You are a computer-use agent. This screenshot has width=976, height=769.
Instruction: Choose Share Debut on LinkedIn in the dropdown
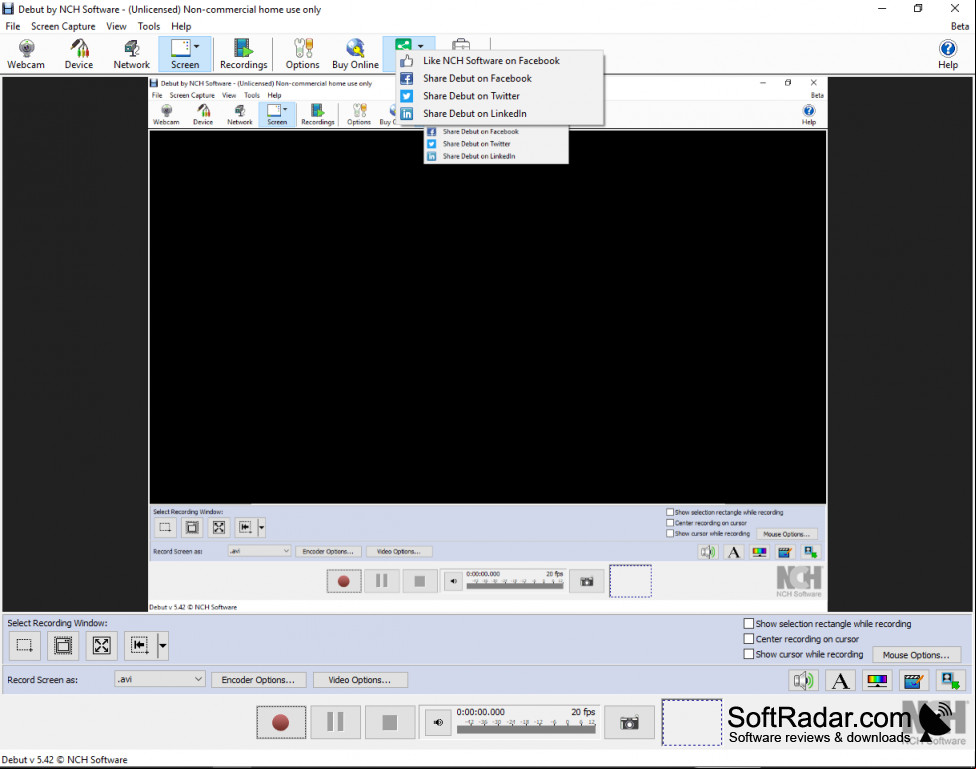[500, 113]
